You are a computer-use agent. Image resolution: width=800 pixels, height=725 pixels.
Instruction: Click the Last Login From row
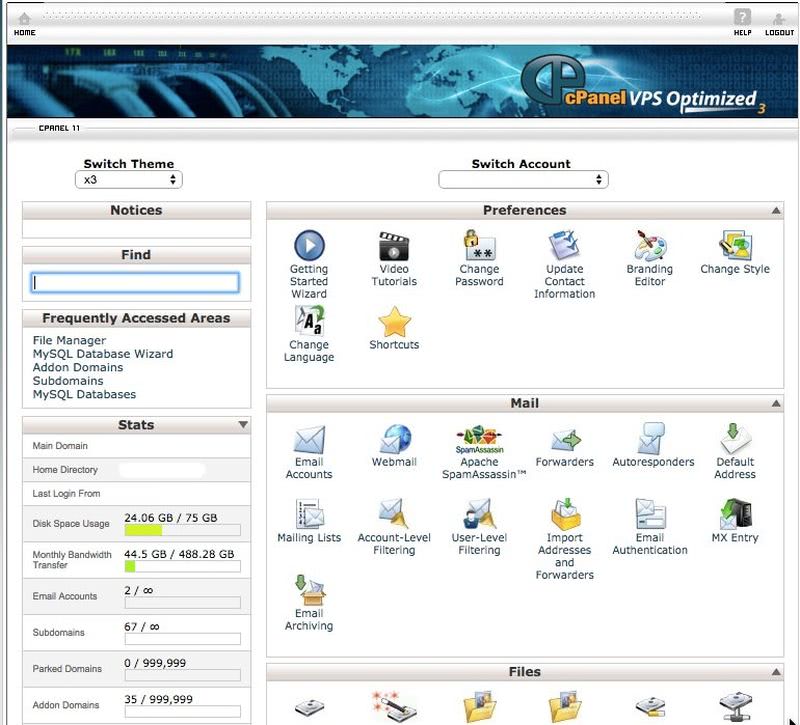coord(136,494)
